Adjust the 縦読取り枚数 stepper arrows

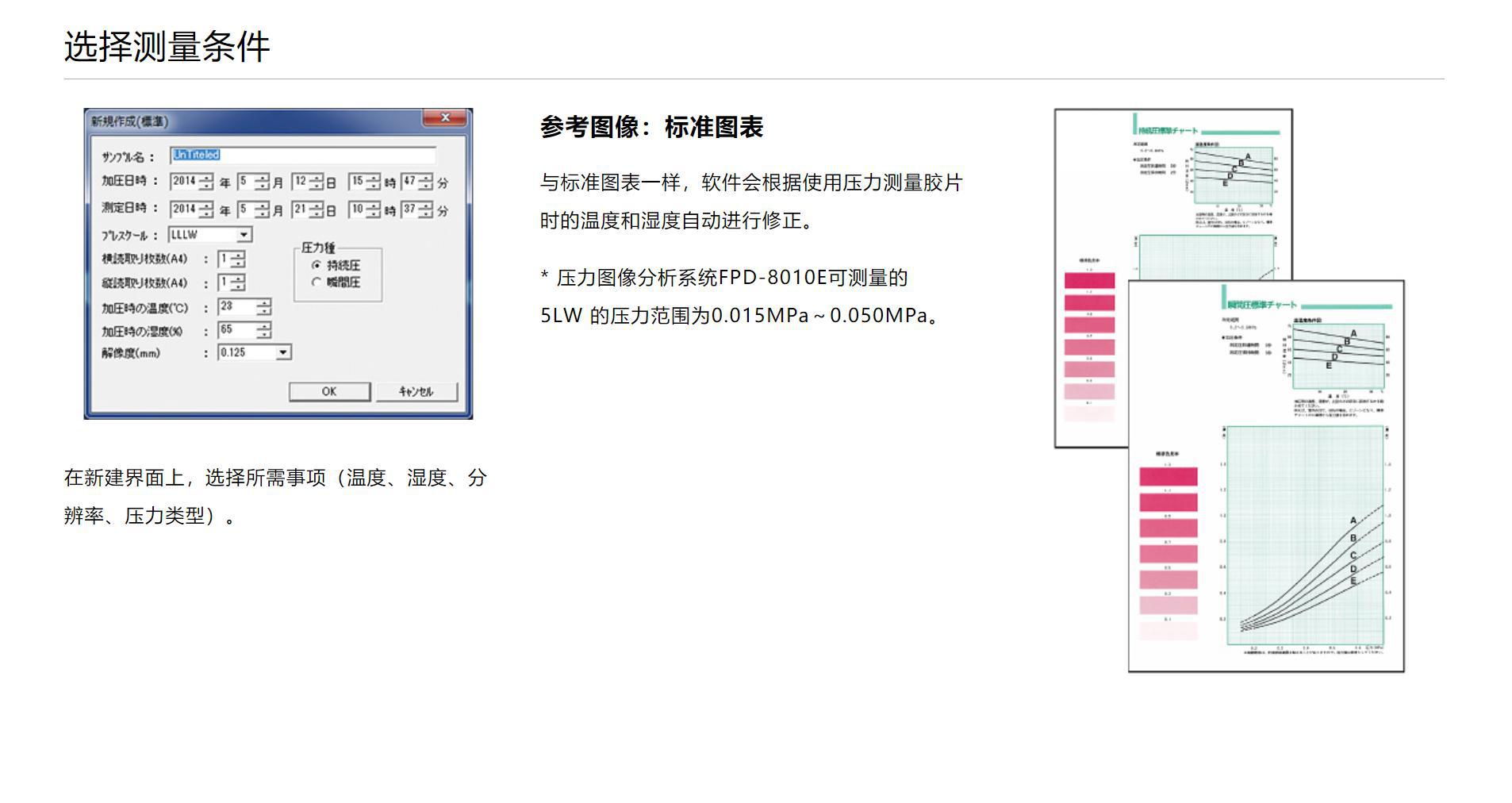237,282
